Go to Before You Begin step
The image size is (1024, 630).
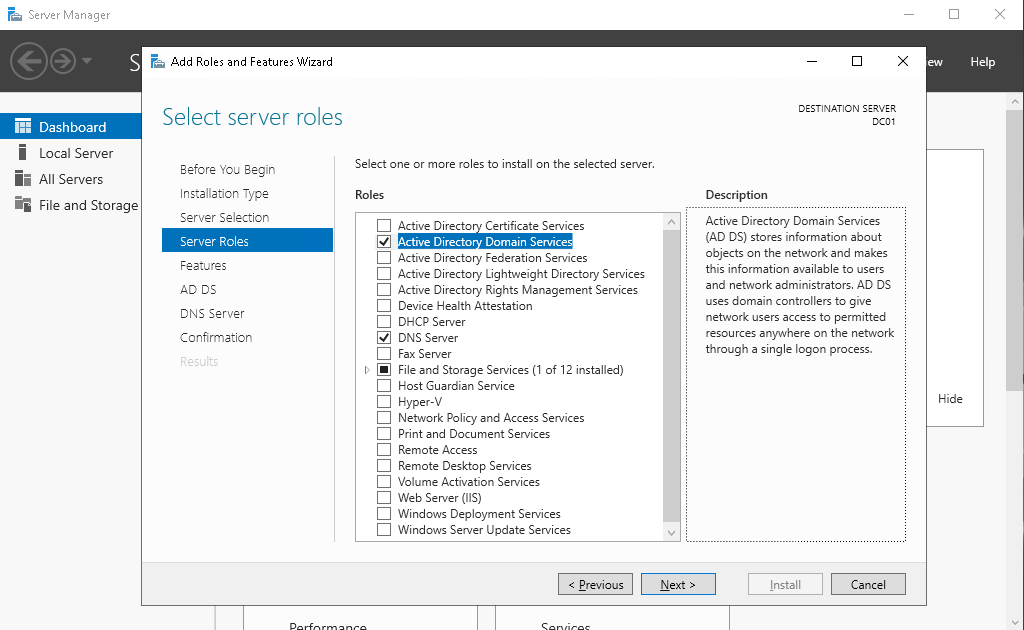click(x=227, y=170)
